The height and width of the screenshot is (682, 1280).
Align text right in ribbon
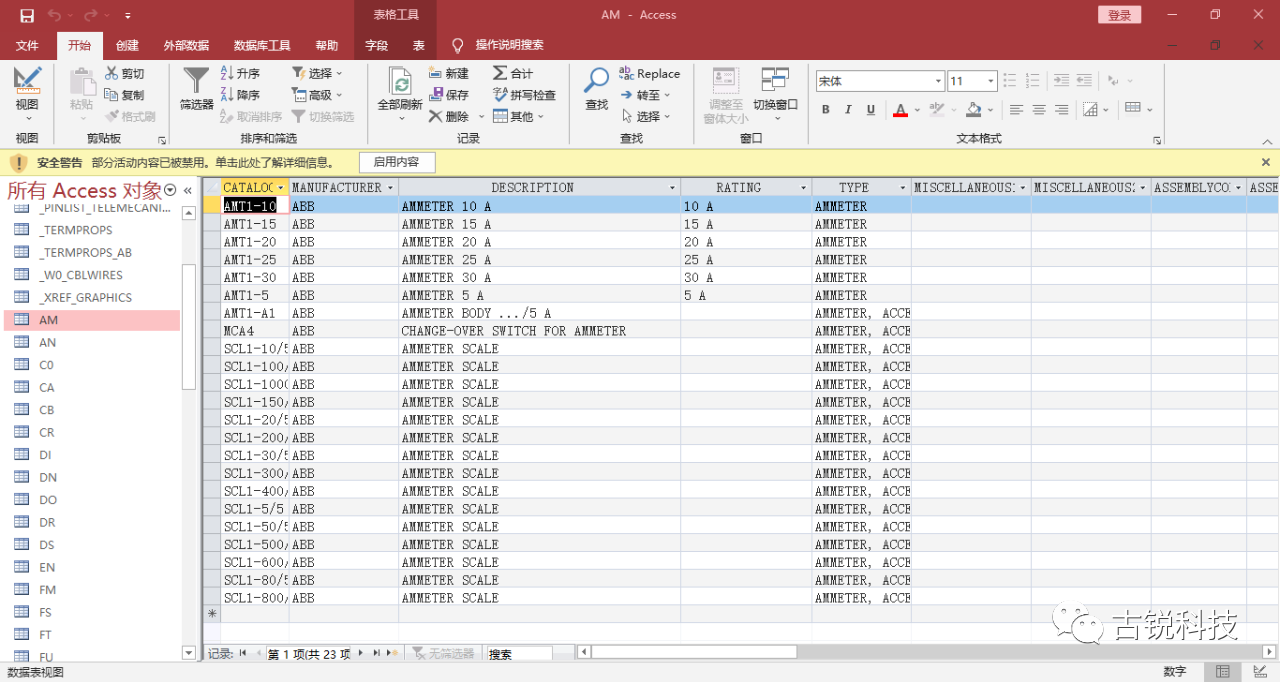point(1061,109)
